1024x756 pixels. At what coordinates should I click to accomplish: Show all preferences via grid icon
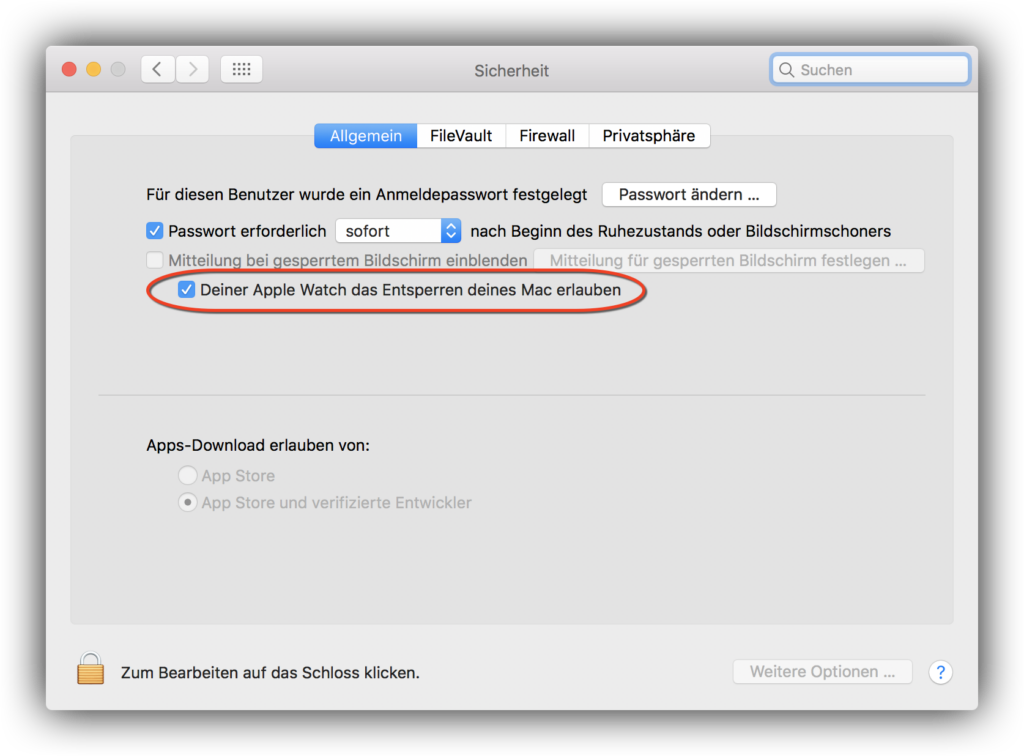coord(241,70)
